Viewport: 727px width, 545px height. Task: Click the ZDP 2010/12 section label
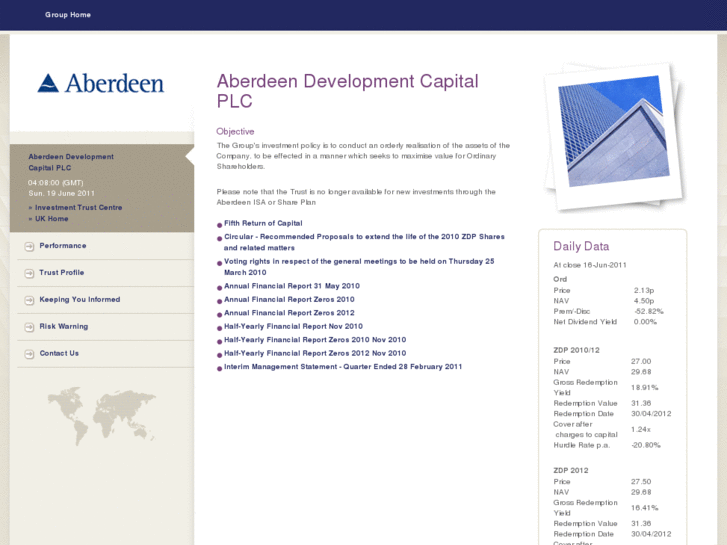point(576,350)
